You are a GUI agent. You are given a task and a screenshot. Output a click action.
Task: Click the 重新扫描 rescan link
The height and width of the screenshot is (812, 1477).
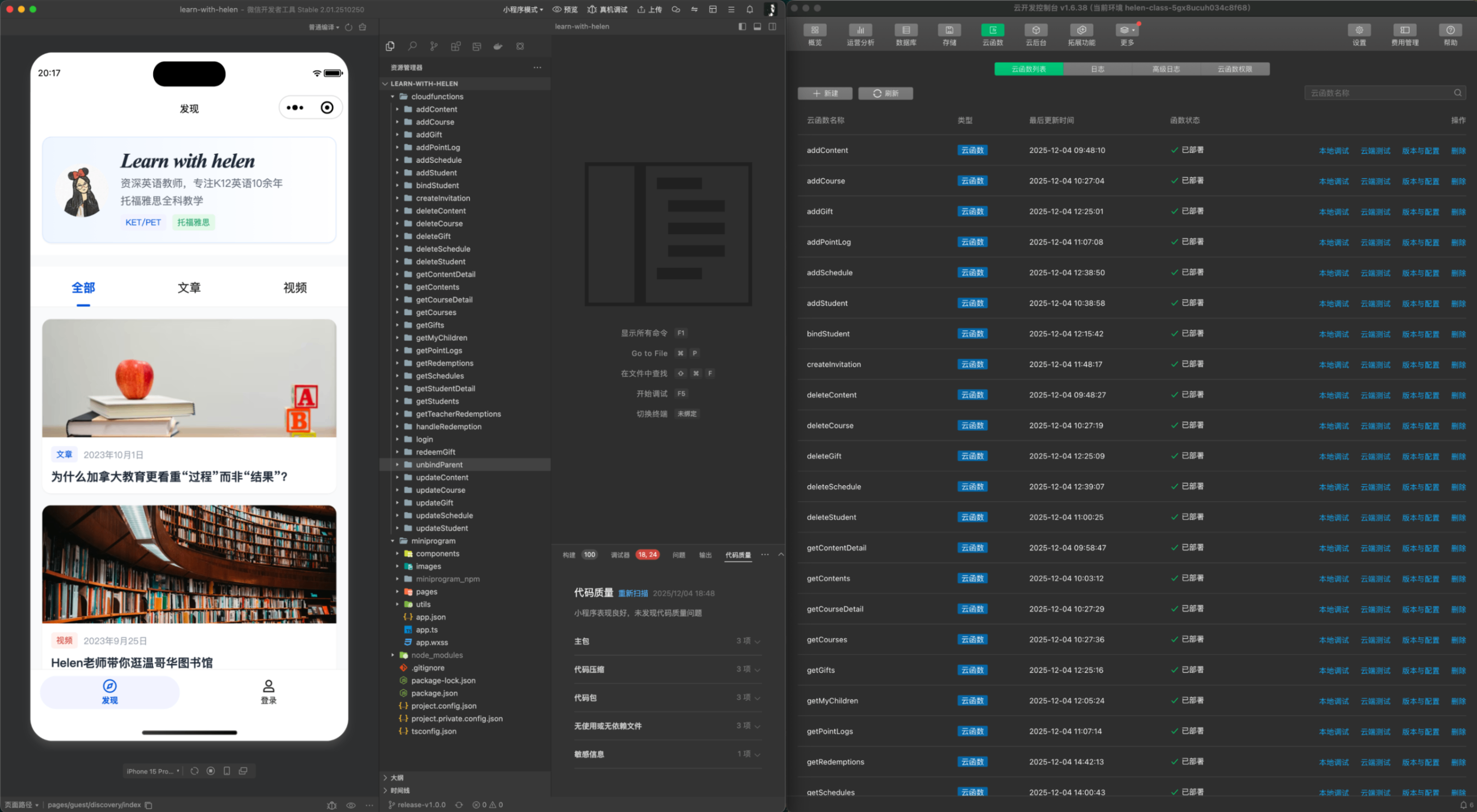(633, 594)
